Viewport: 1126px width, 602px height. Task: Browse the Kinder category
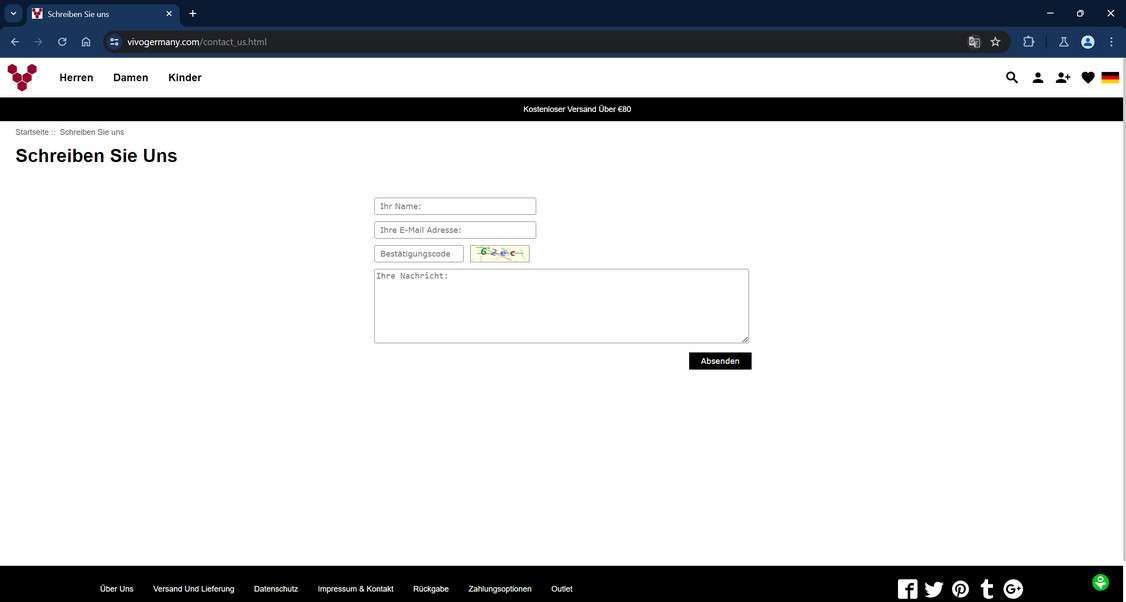pos(184,77)
